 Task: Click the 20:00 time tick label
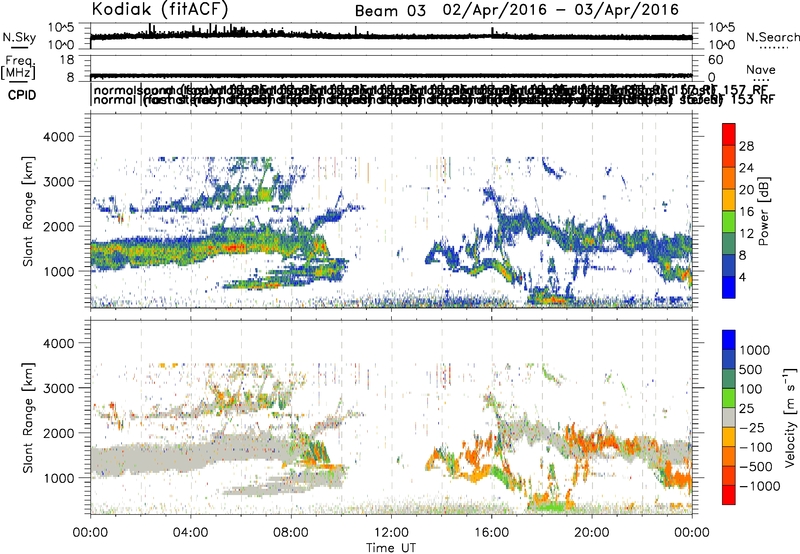592,533
